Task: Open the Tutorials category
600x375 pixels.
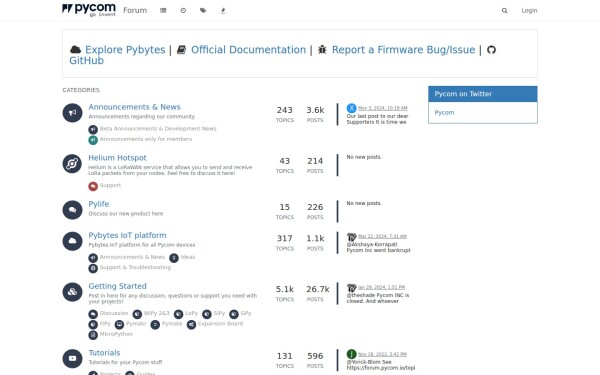Action: click(x=104, y=353)
